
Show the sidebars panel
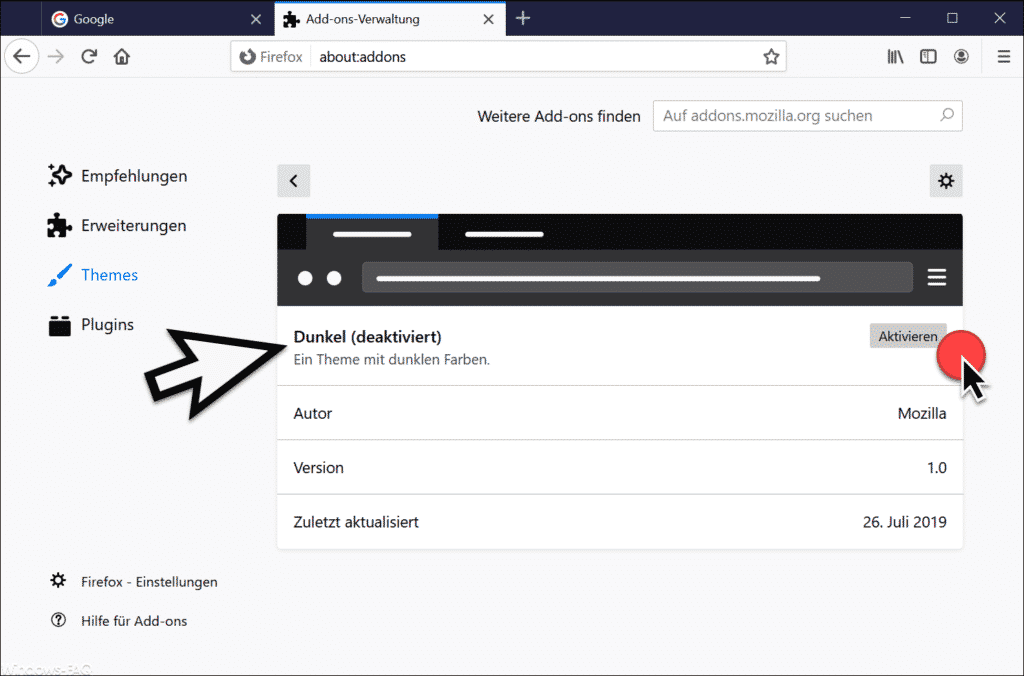(928, 57)
